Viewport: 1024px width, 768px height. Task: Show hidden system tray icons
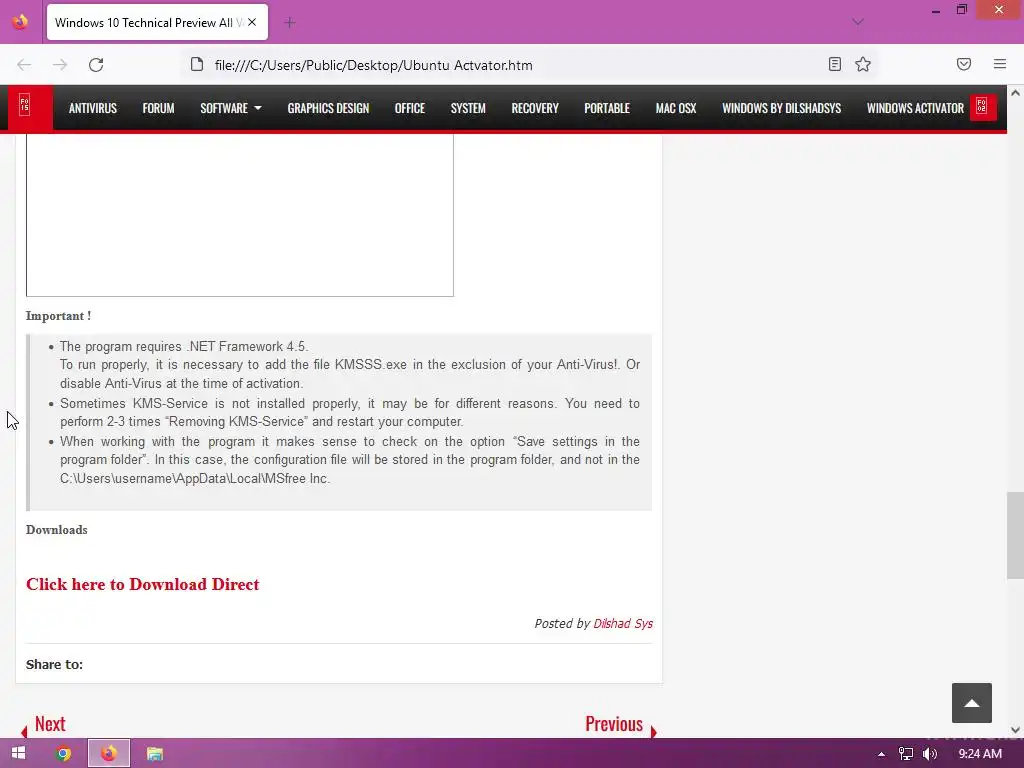tap(881, 754)
